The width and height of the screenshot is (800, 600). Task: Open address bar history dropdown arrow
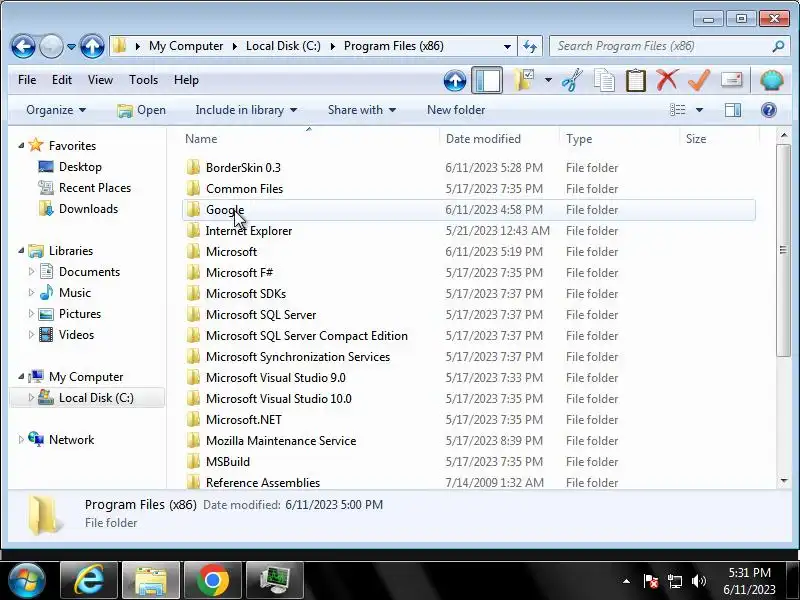tap(507, 46)
